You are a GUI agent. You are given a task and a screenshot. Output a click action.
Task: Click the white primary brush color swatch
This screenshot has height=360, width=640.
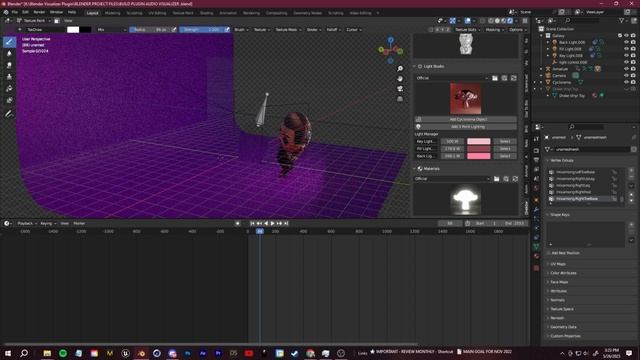[73, 29]
